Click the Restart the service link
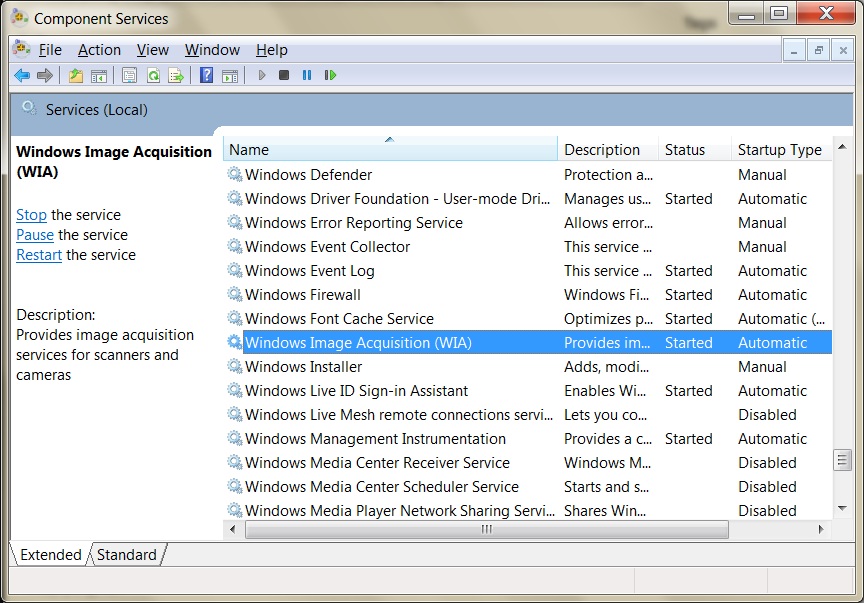The height and width of the screenshot is (603, 864). [x=39, y=255]
